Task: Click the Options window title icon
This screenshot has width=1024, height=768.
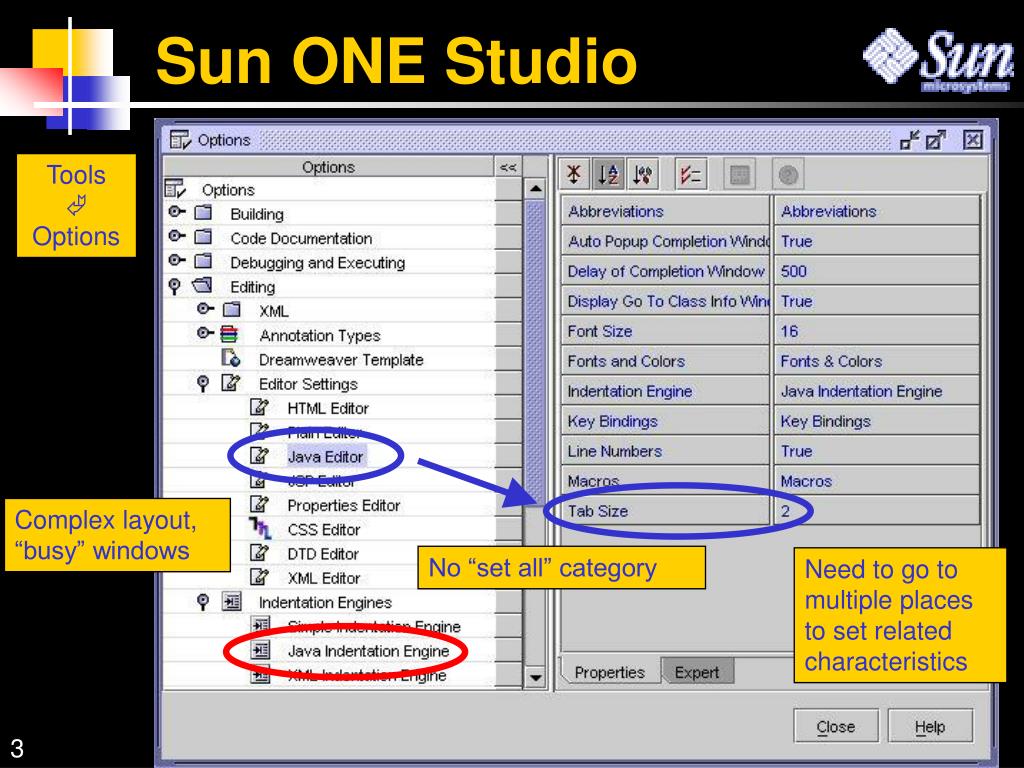Action: tap(180, 139)
